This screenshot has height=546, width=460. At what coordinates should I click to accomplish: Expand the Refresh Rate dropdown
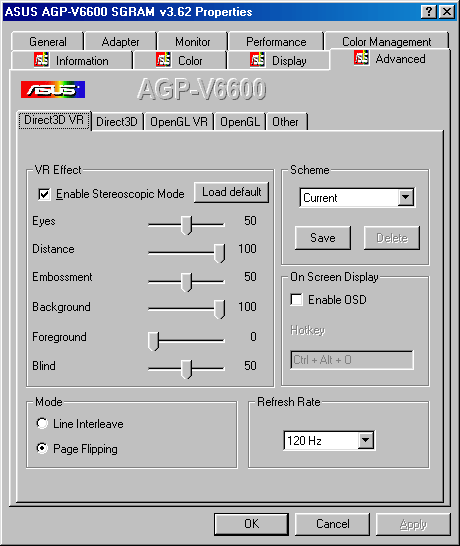[366, 440]
